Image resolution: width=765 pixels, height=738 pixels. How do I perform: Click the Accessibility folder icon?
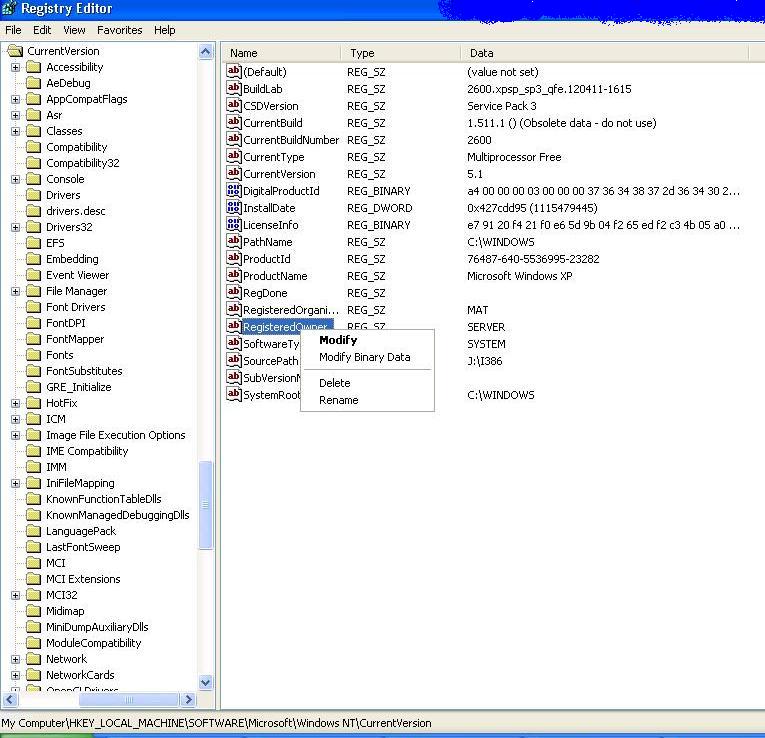[x=33, y=67]
